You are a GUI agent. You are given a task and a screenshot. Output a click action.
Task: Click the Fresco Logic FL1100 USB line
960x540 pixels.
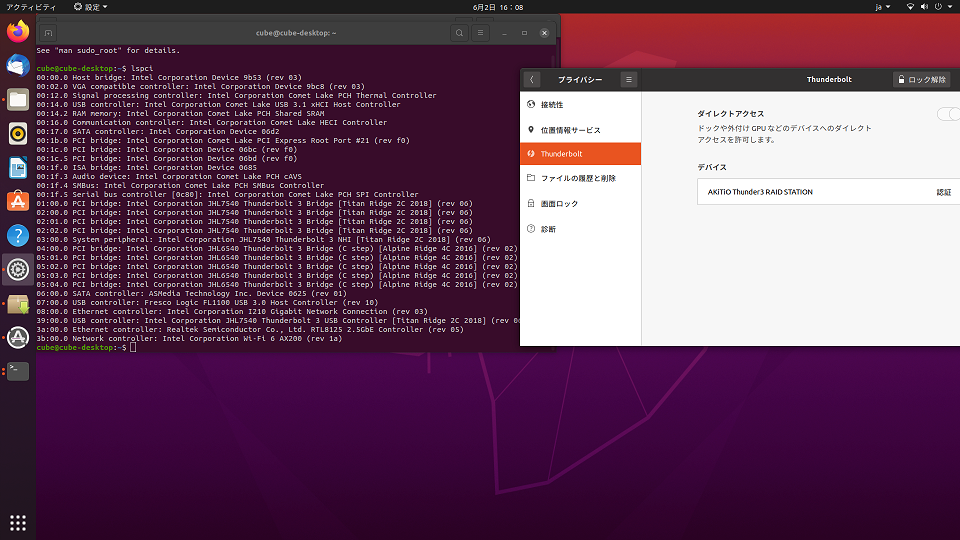pyautogui.click(x=207, y=302)
